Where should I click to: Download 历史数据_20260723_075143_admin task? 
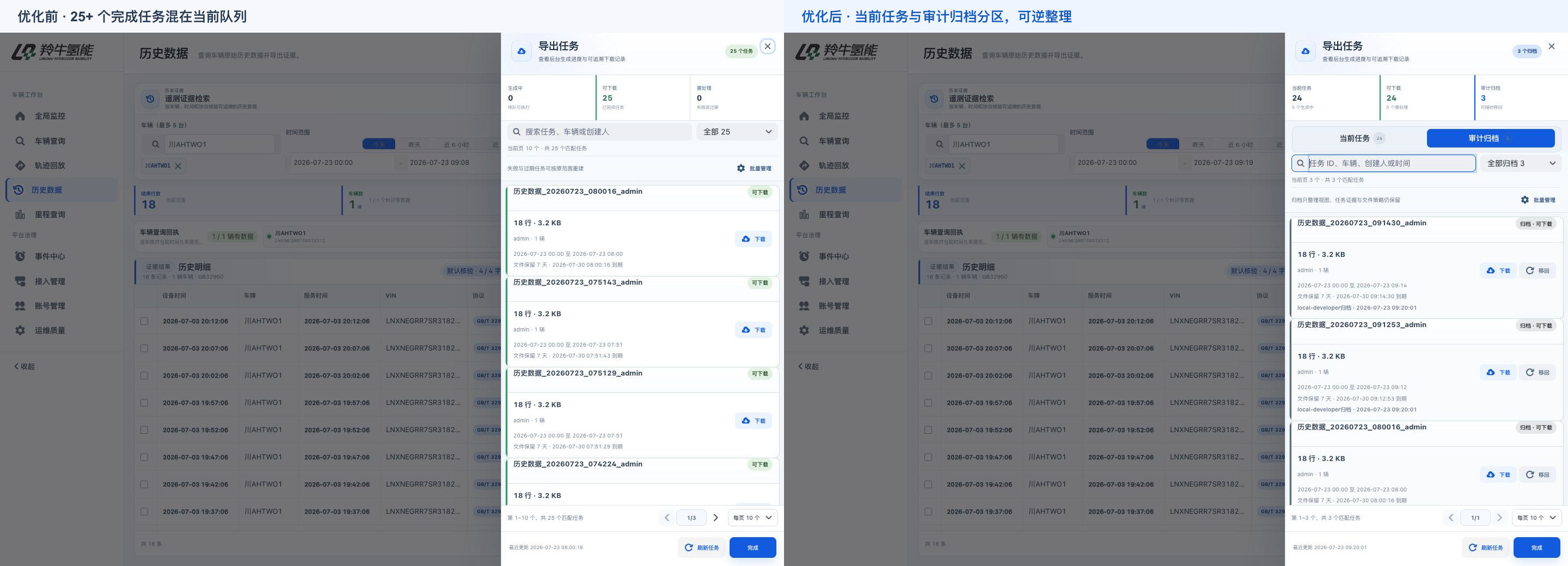(754, 330)
